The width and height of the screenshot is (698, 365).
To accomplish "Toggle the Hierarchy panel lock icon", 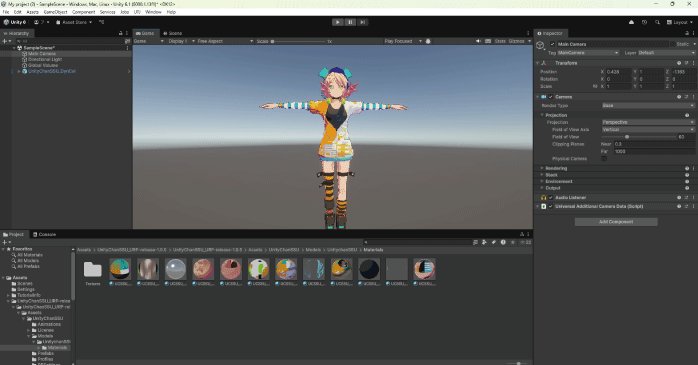I will click(x=121, y=33).
